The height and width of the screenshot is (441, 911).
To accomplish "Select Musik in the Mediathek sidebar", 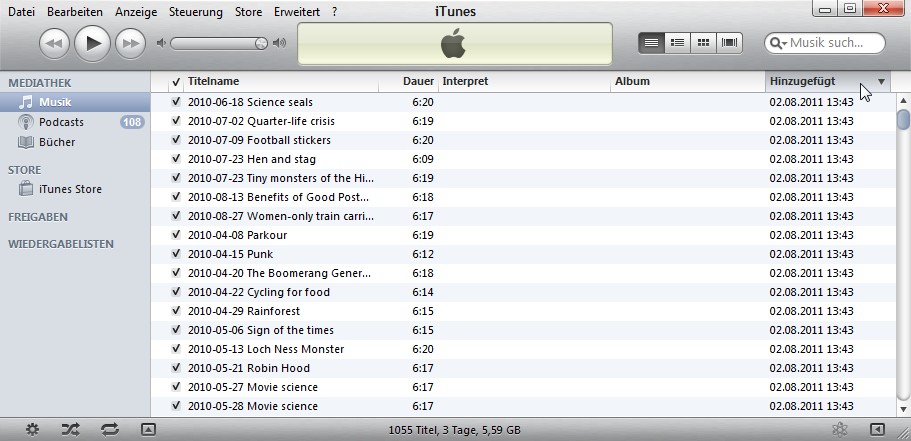I will (x=75, y=102).
